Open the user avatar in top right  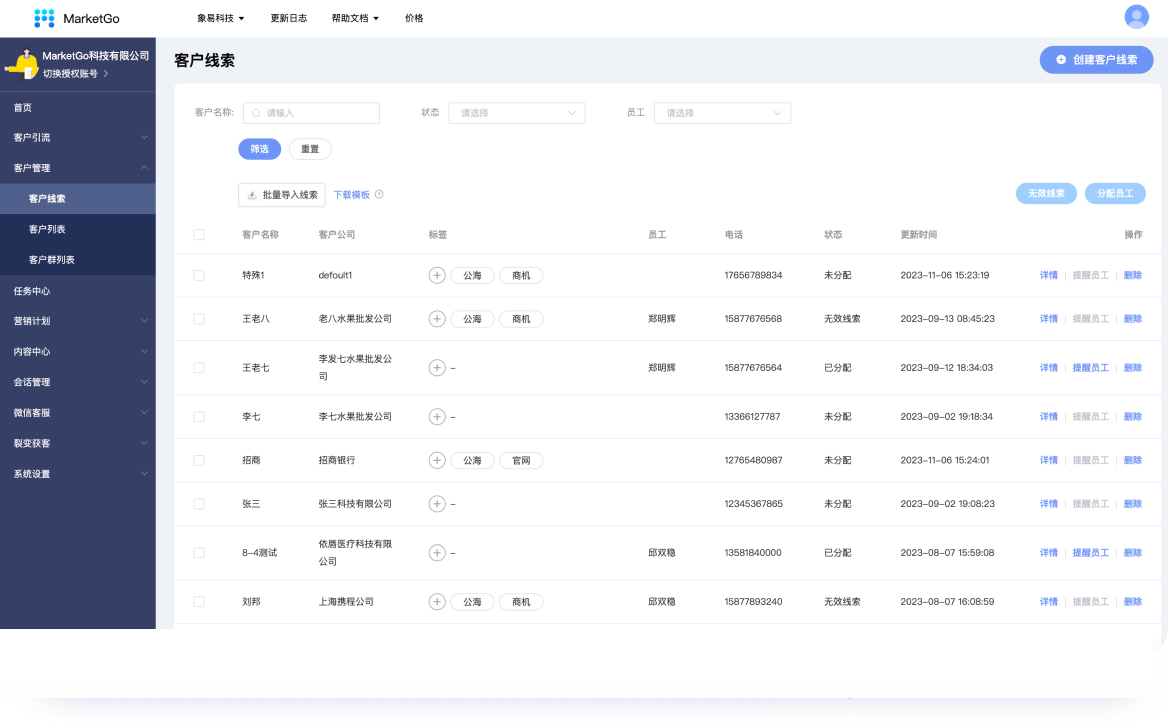(1136, 17)
